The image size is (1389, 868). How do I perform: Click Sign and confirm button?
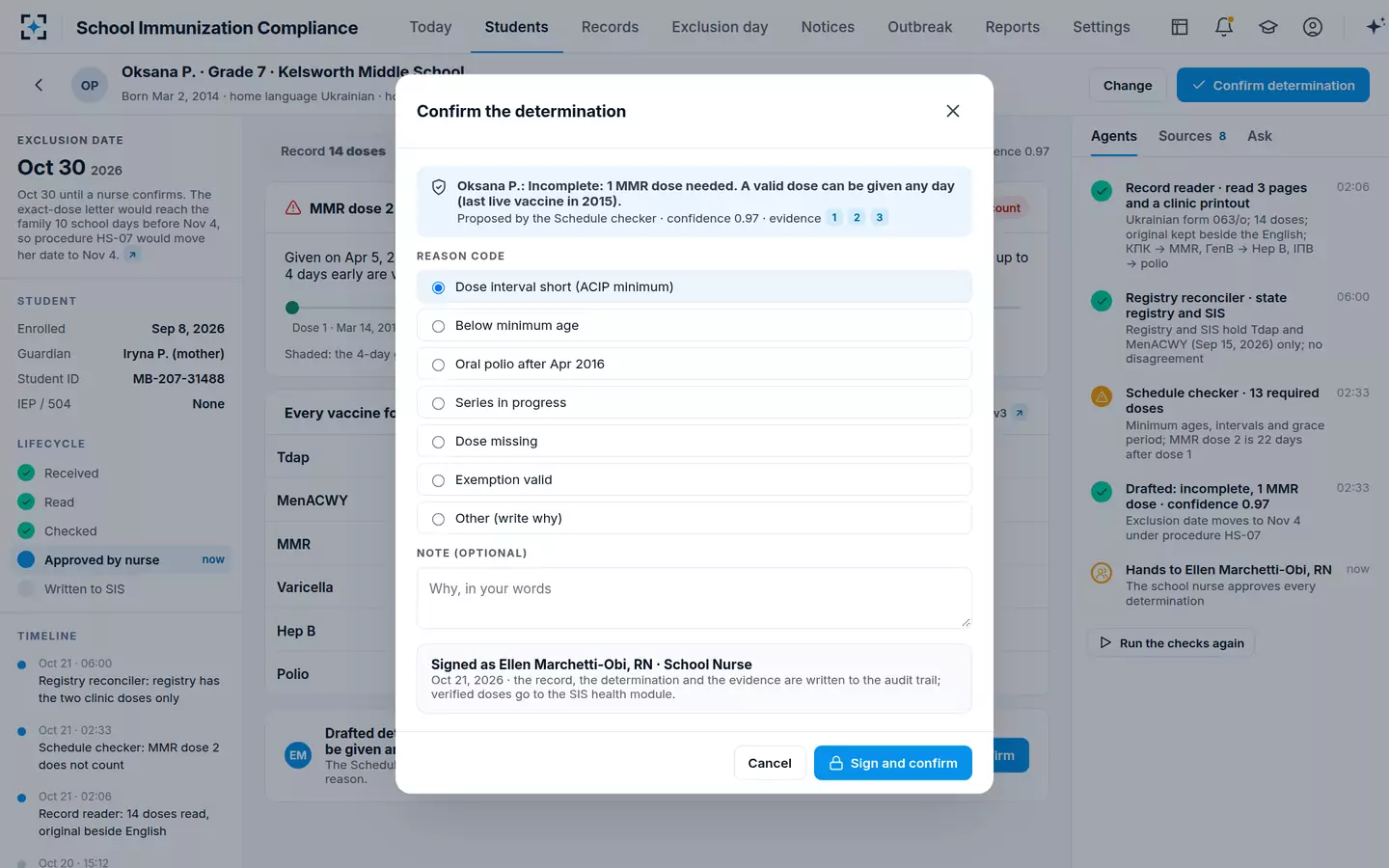893,763
